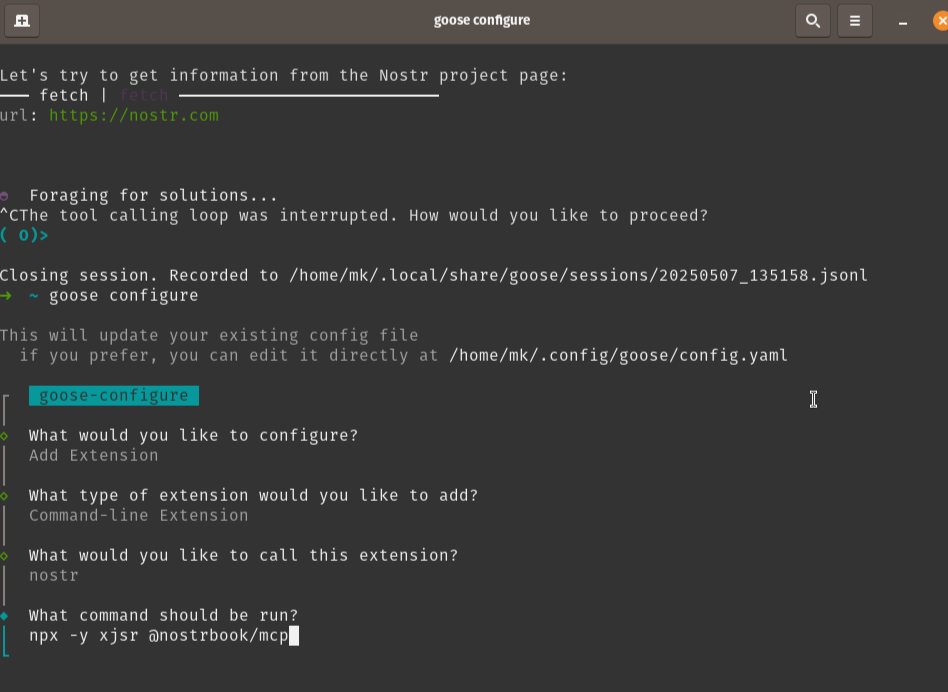Open the hamburger menu in the header bar
This screenshot has width=948, height=692.
coord(854,20)
